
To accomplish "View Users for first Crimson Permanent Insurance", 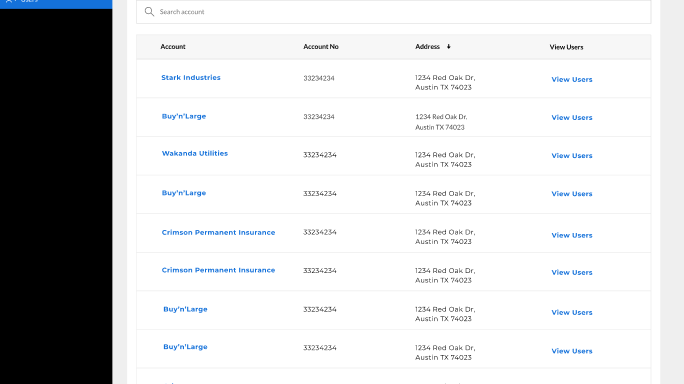I will point(571,235).
